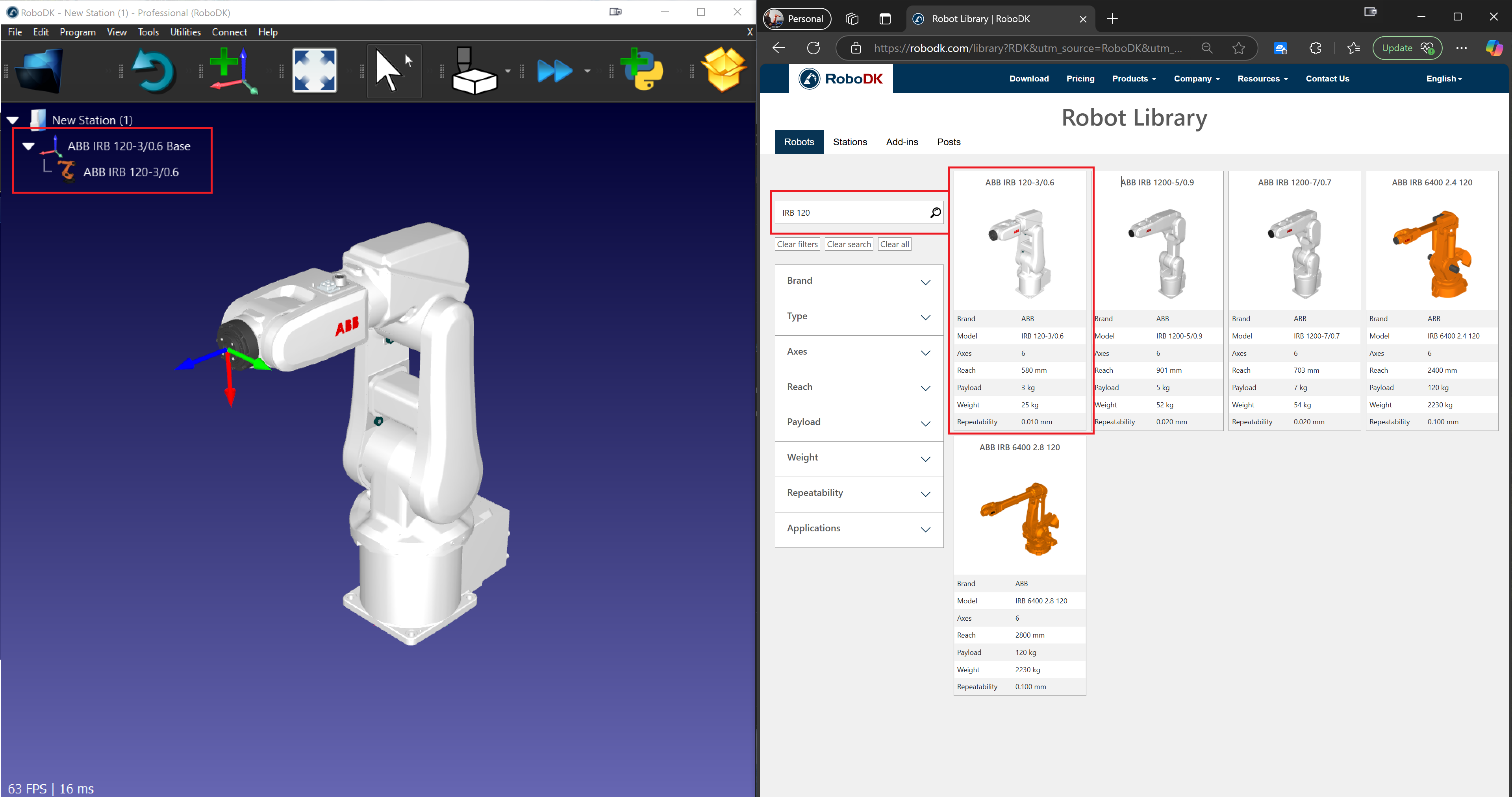This screenshot has height=797, width=1512.
Task: Add a Python program via toolbar icon
Action: coord(642,70)
